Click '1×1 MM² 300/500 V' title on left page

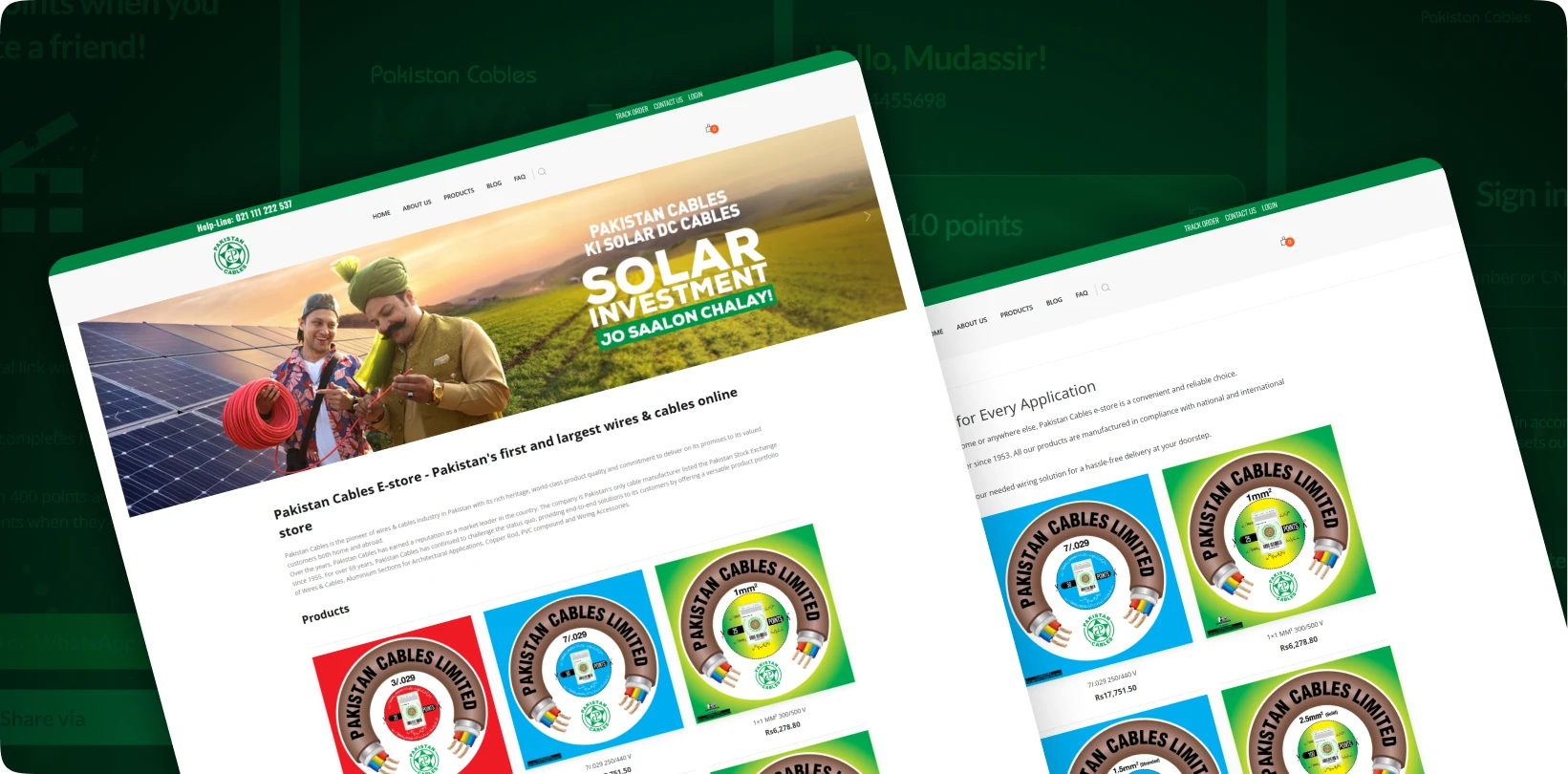click(x=779, y=716)
